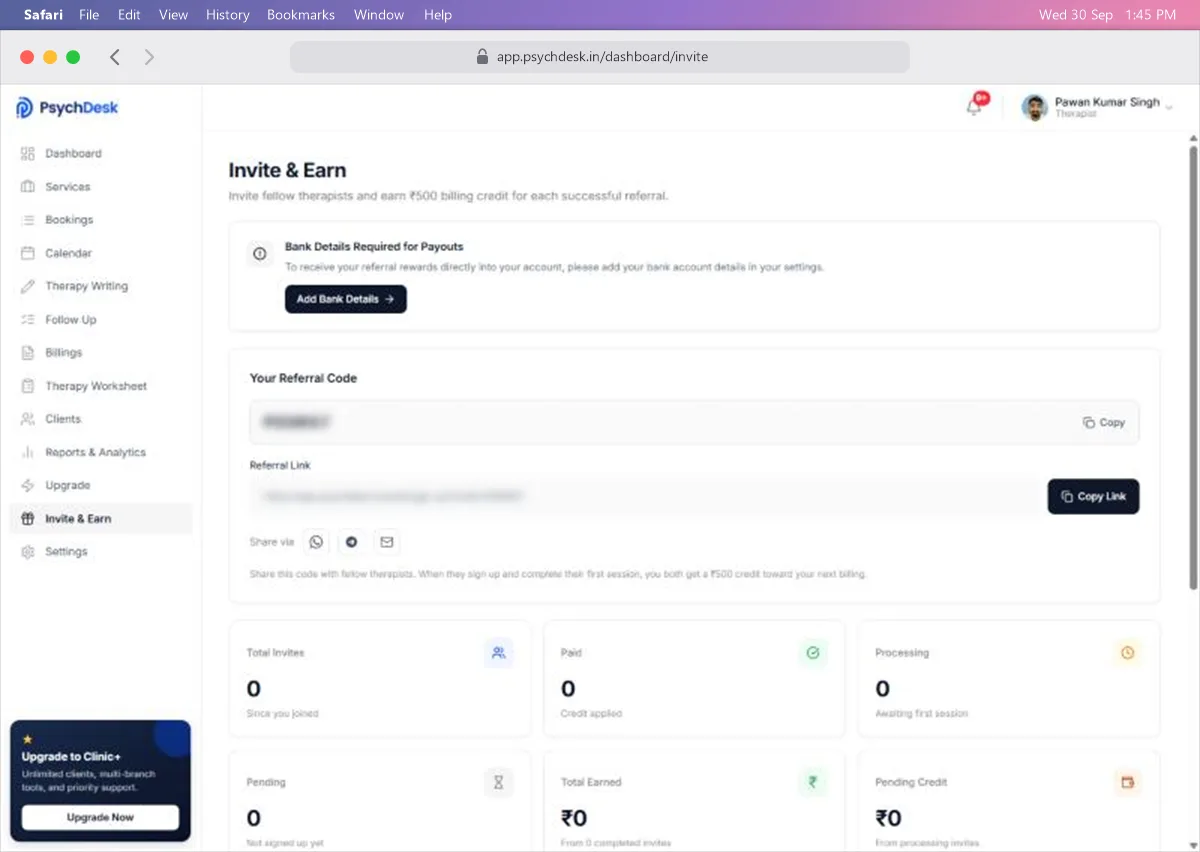Click the Processing clock icon
This screenshot has height=852, width=1200.
tap(1127, 653)
